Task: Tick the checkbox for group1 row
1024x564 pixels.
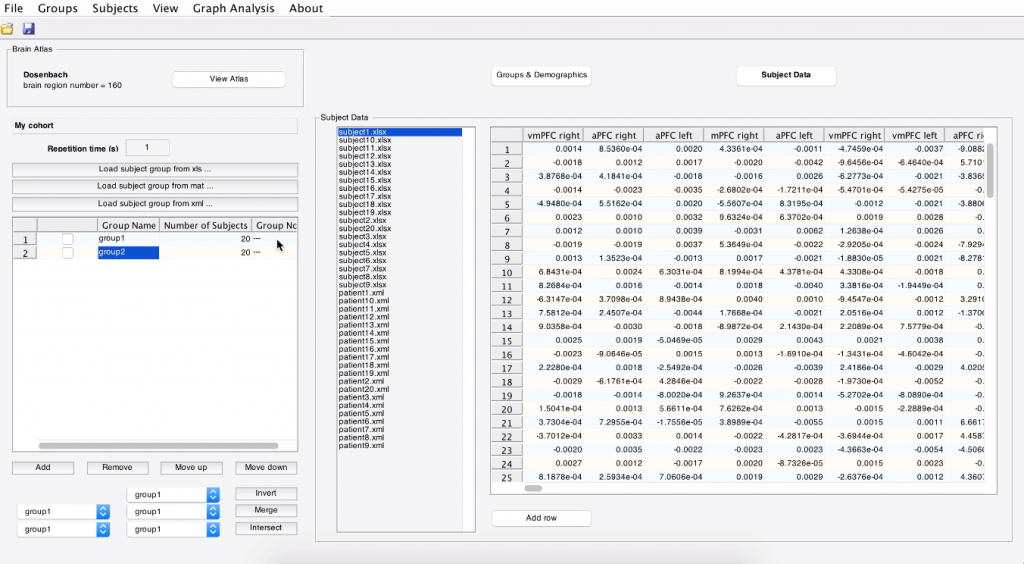Action: click(x=67, y=239)
